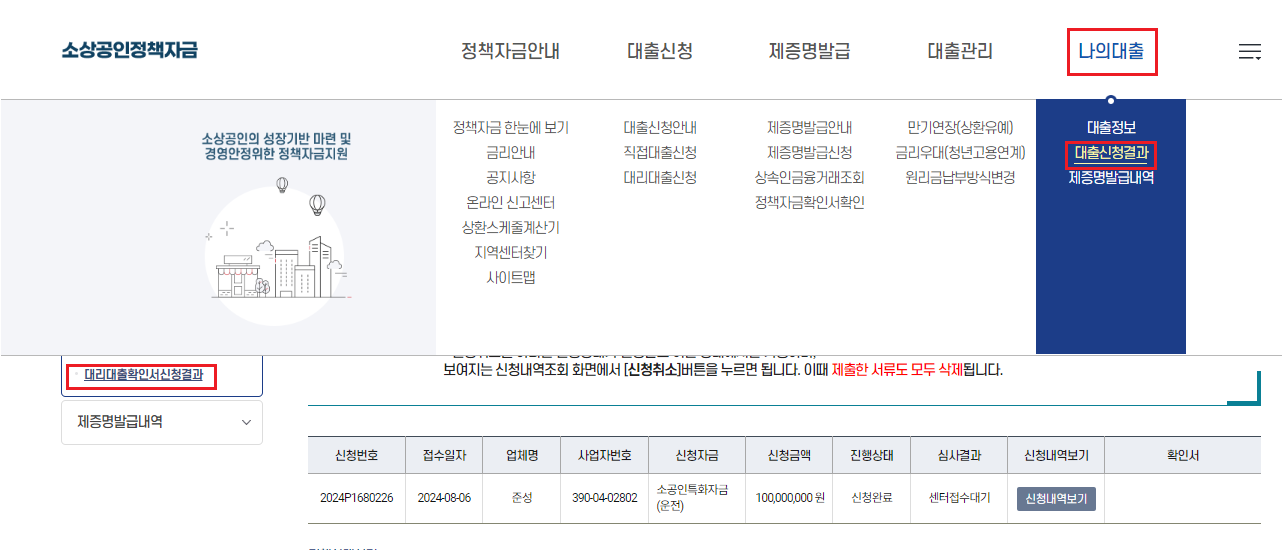This screenshot has width=1282, height=550.
Task: Open the 대출신청 top menu
Action: click(x=660, y=51)
